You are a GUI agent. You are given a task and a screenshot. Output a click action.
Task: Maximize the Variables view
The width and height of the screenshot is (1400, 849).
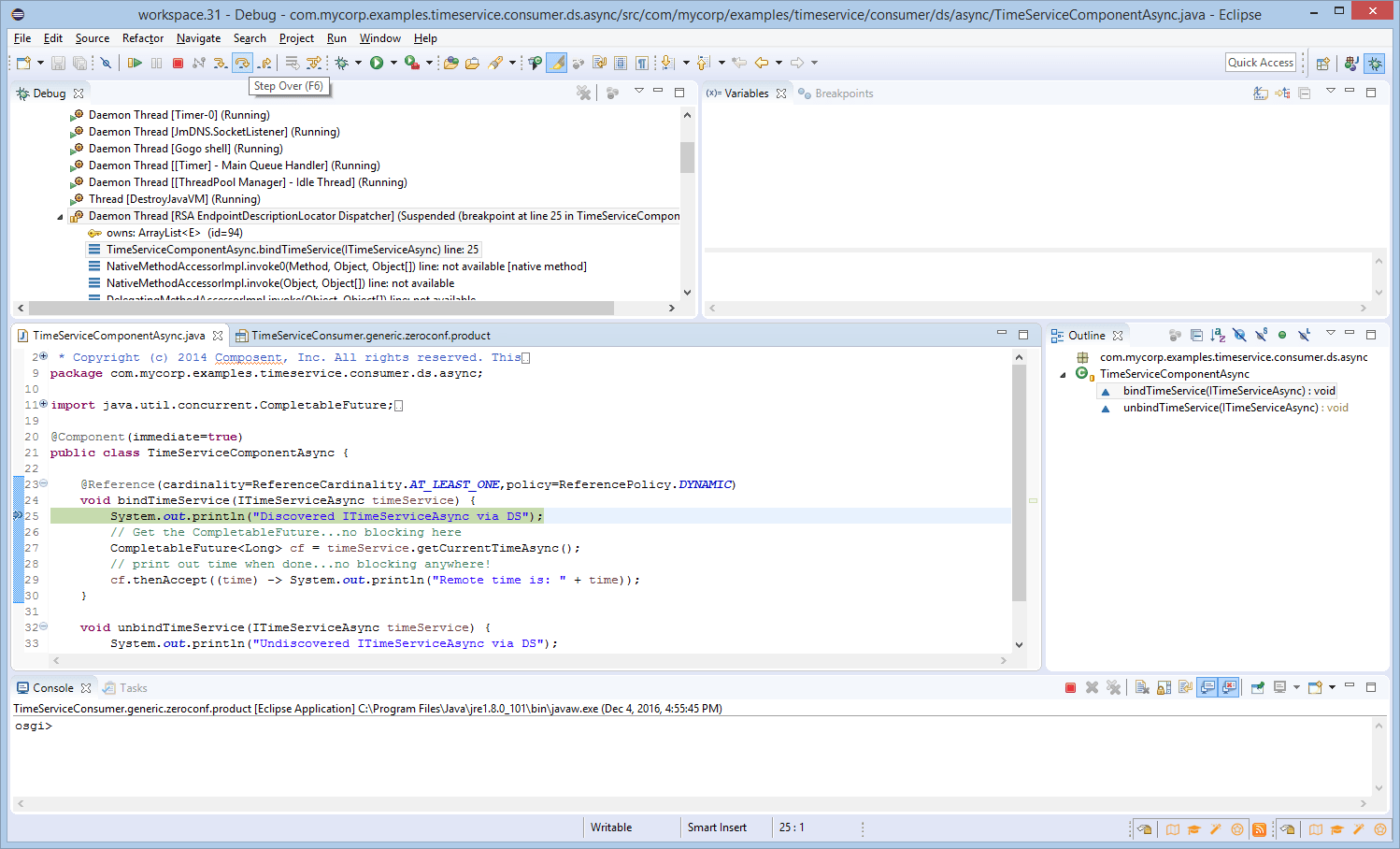pos(1371,93)
